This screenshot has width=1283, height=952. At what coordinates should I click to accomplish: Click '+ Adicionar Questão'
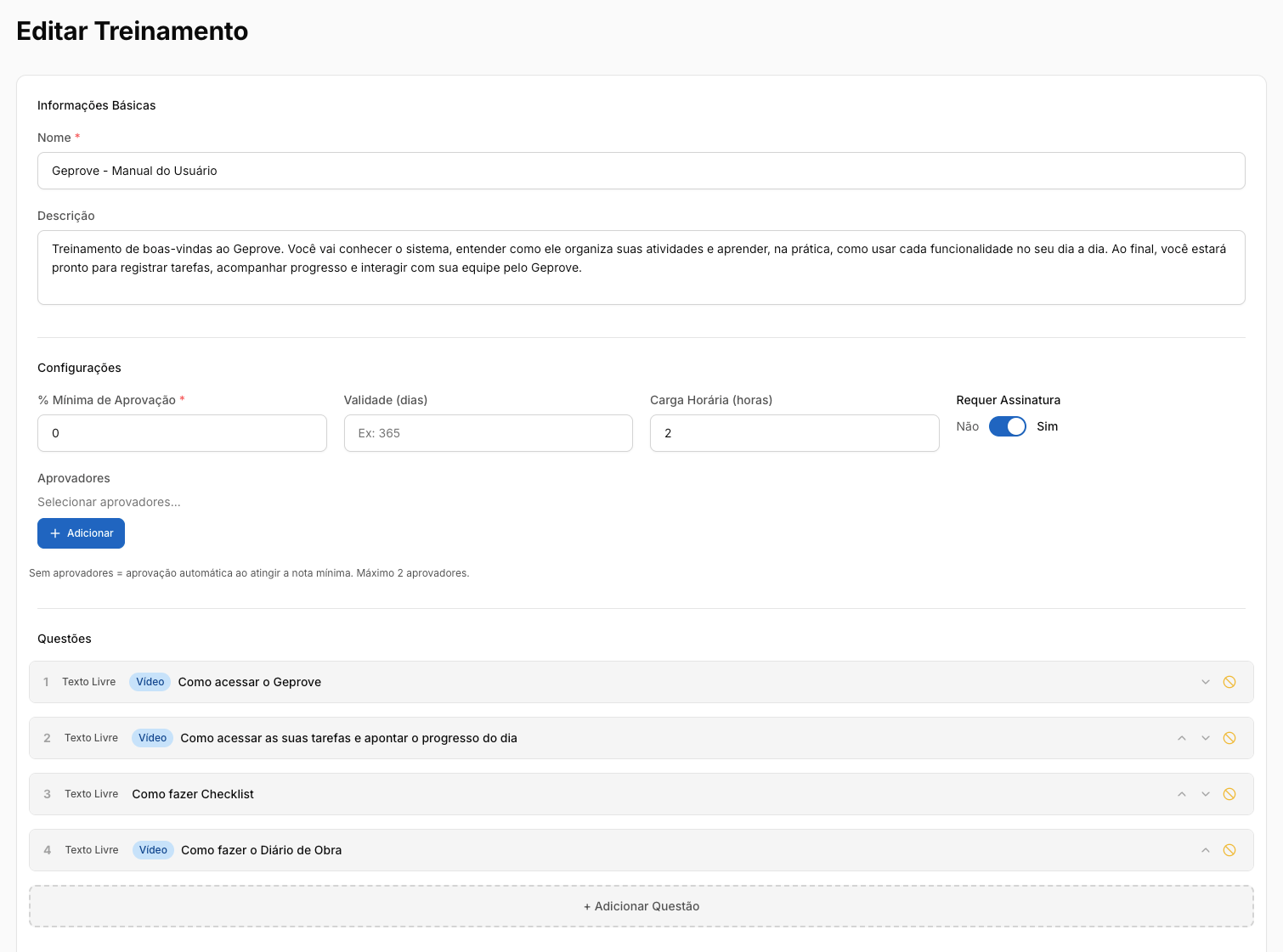pos(641,906)
